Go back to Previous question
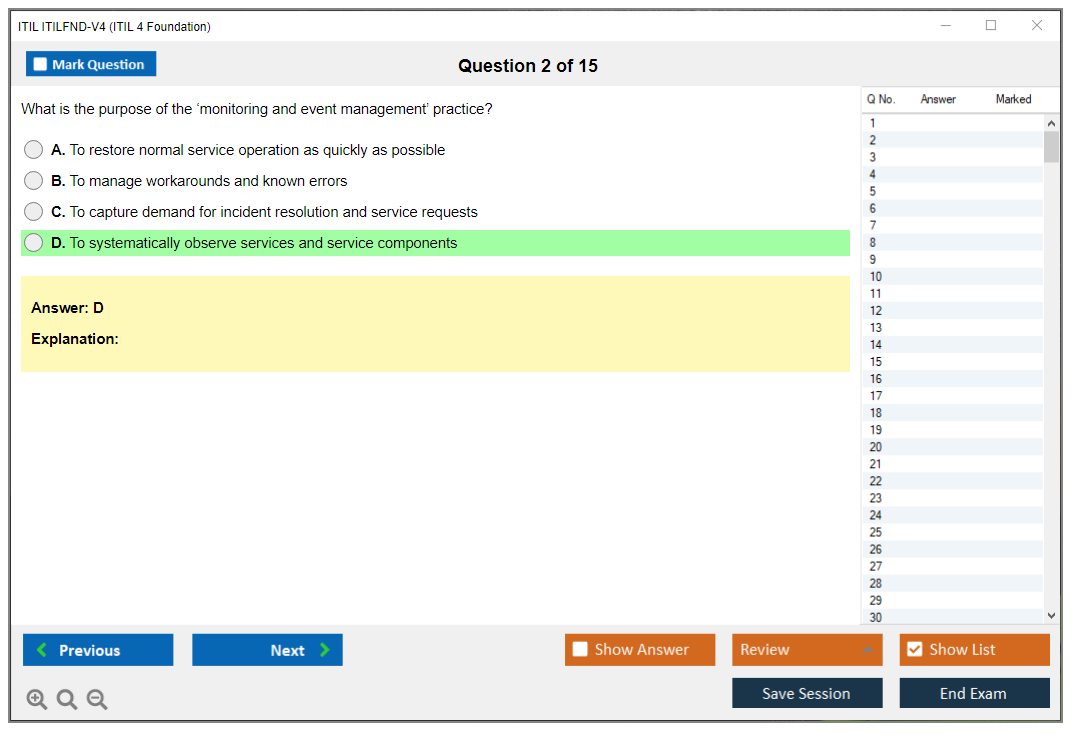The image size is (1075, 735). click(x=98, y=650)
